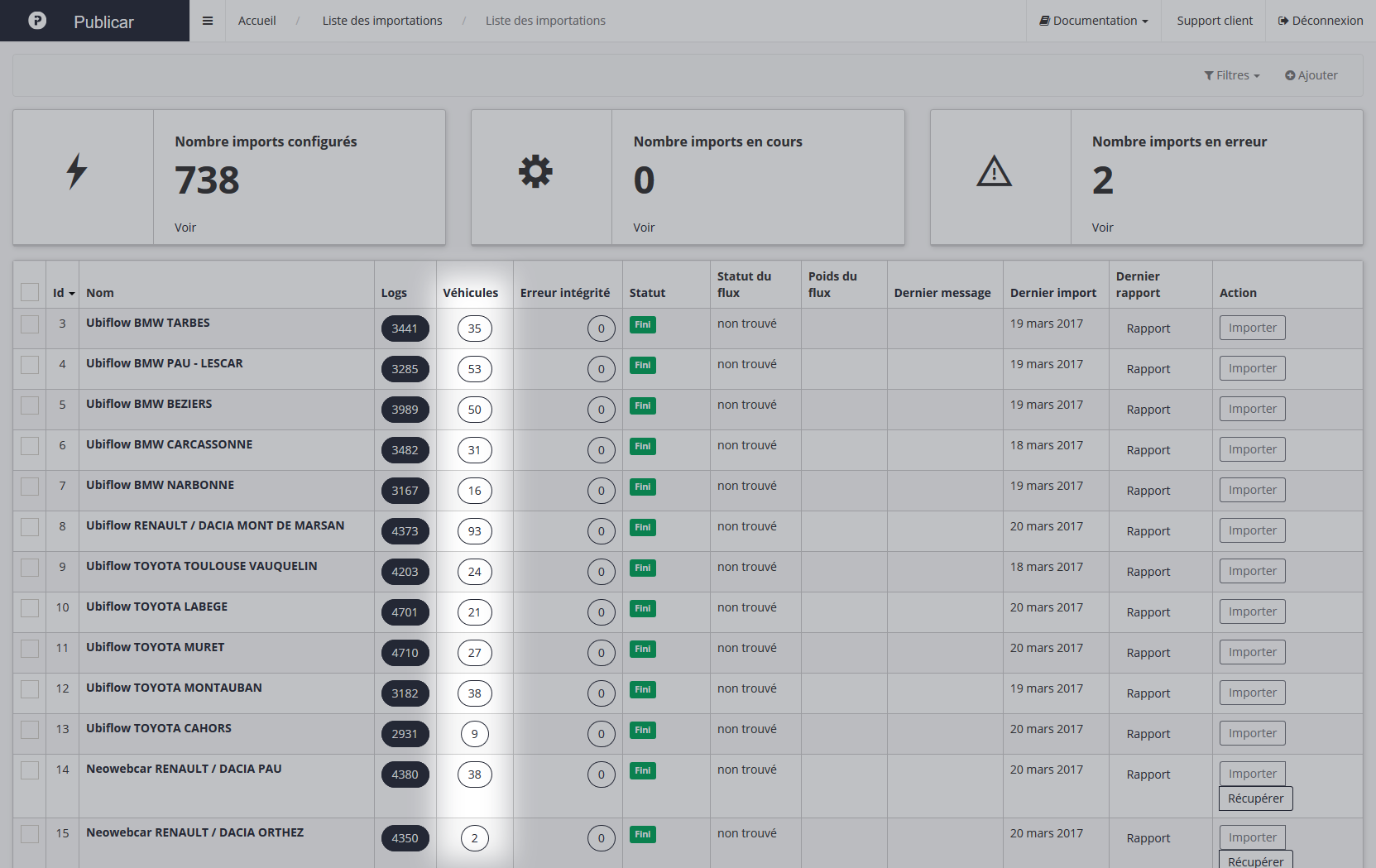Click the Logs column header
This screenshot has width=1376, height=868.
pos(394,293)
